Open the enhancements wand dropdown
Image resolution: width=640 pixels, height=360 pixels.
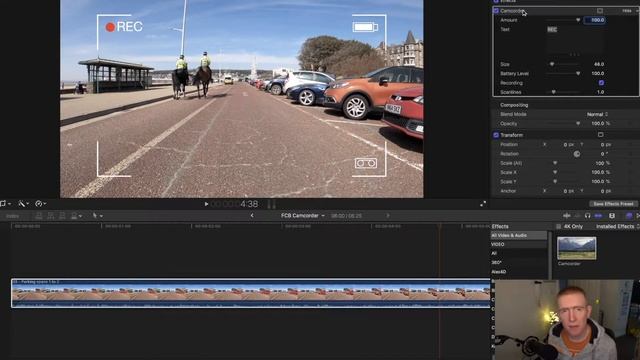point(23,204)
